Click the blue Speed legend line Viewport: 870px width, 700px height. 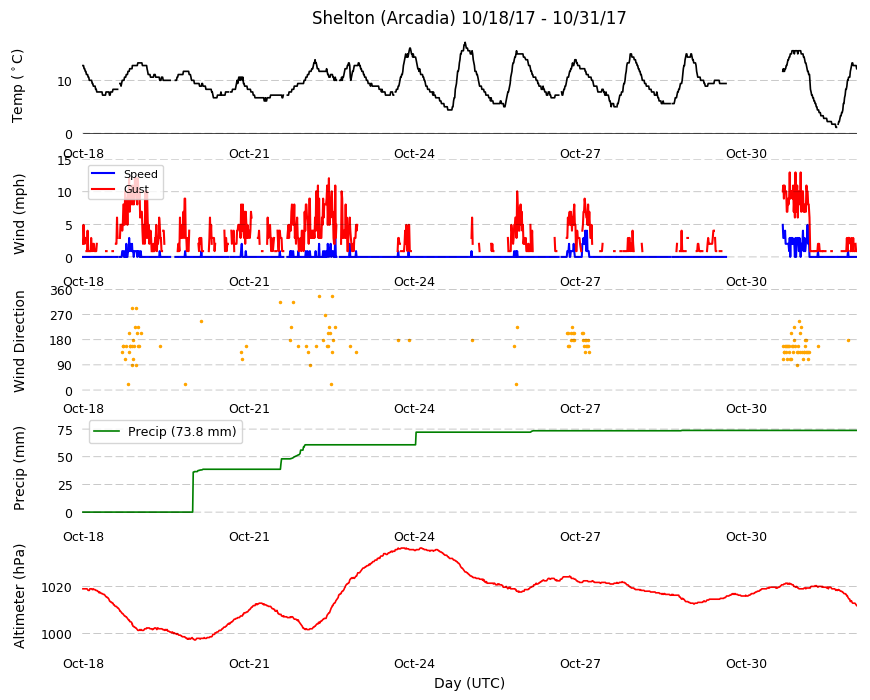pos(103,174)
